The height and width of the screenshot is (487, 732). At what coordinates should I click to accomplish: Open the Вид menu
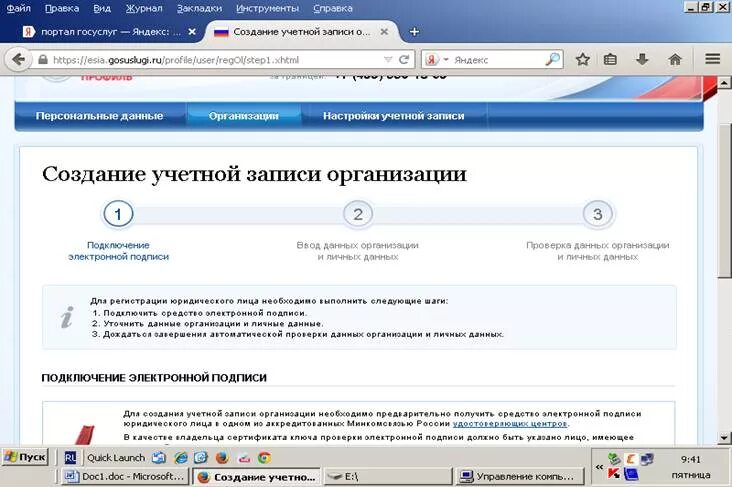[102, 8]
